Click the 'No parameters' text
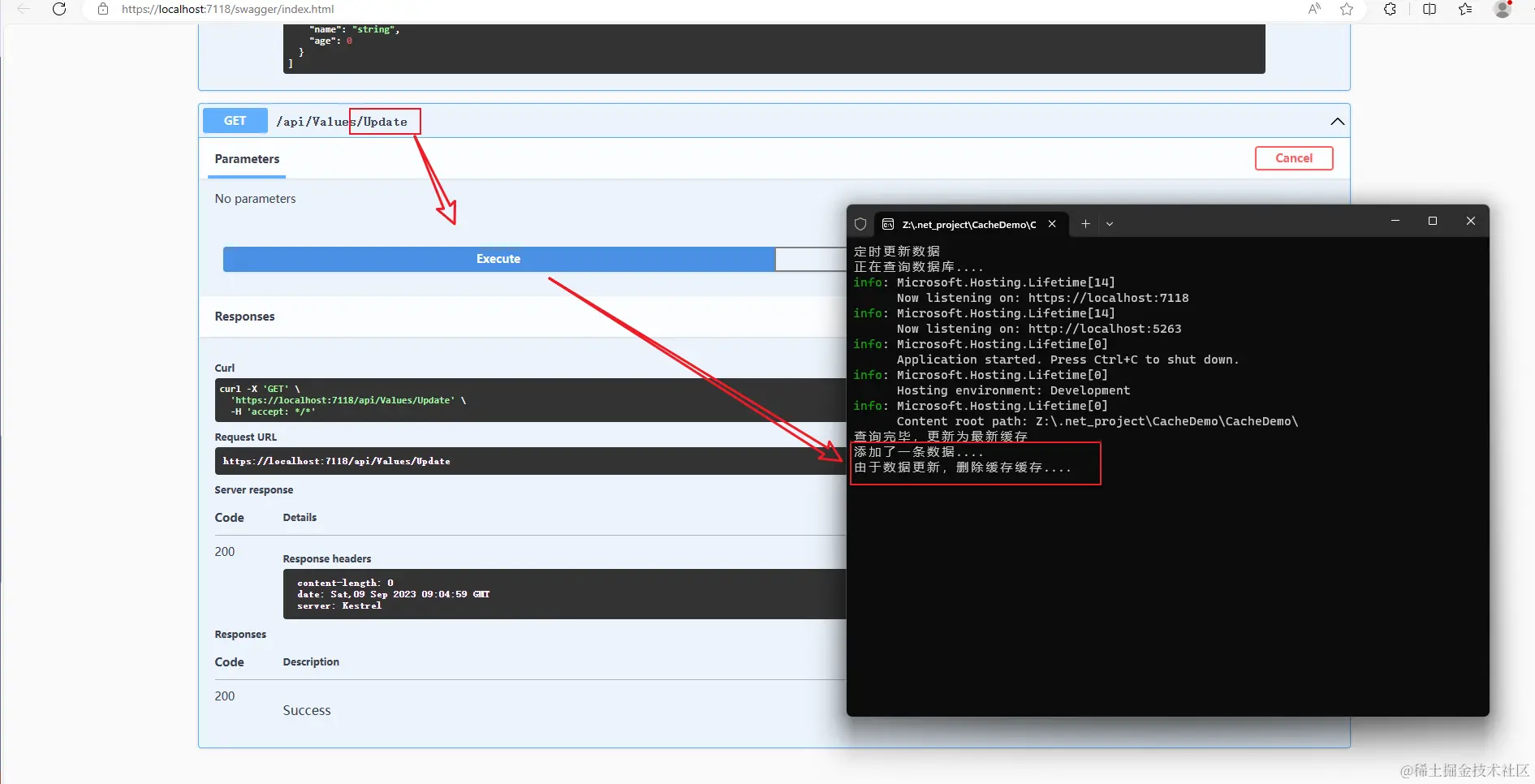The height and width of the screenshot is (784, 1535). [x=256, y=199]
